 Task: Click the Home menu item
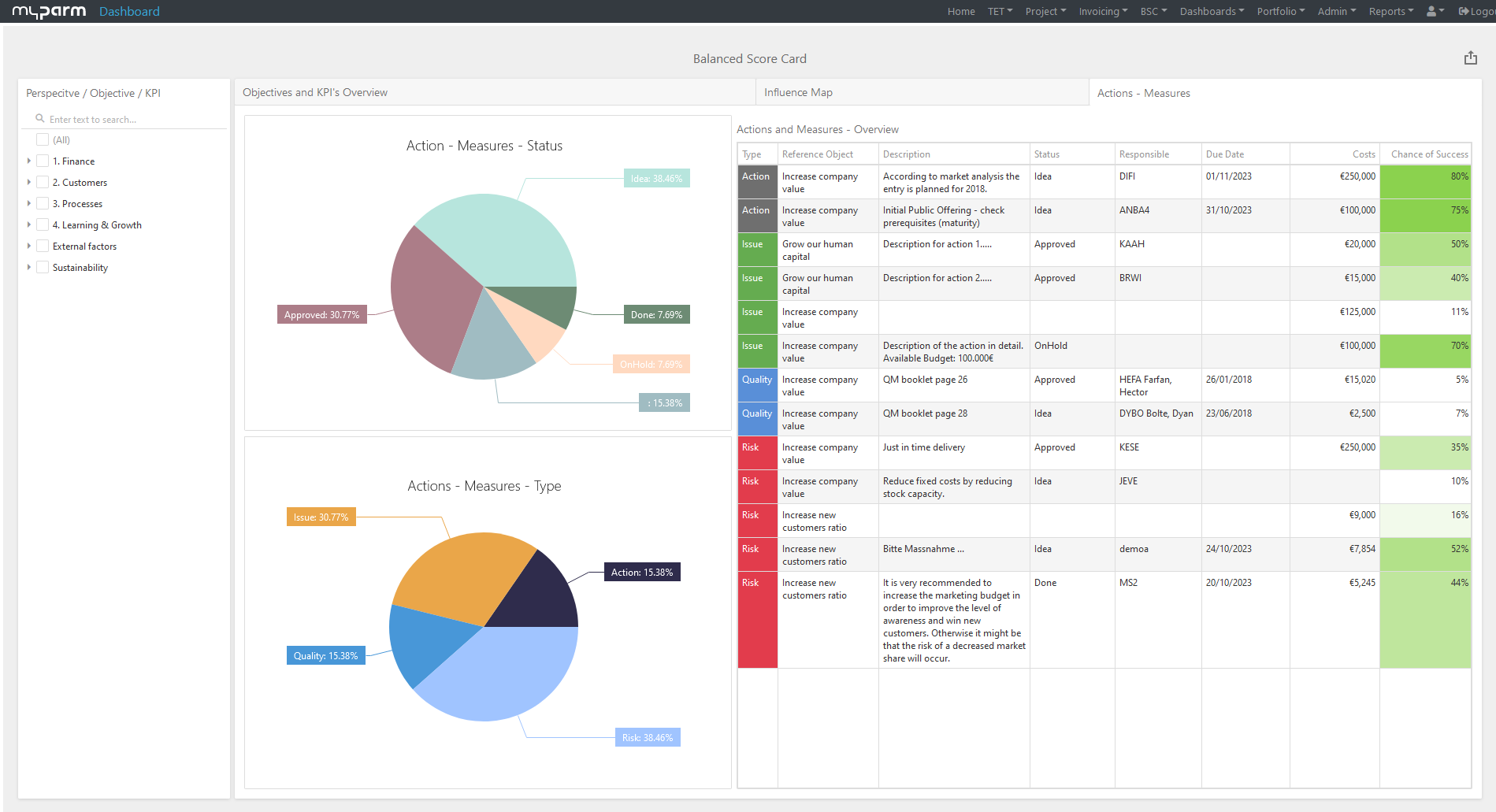pyautogui.click(x=960, y=11)
